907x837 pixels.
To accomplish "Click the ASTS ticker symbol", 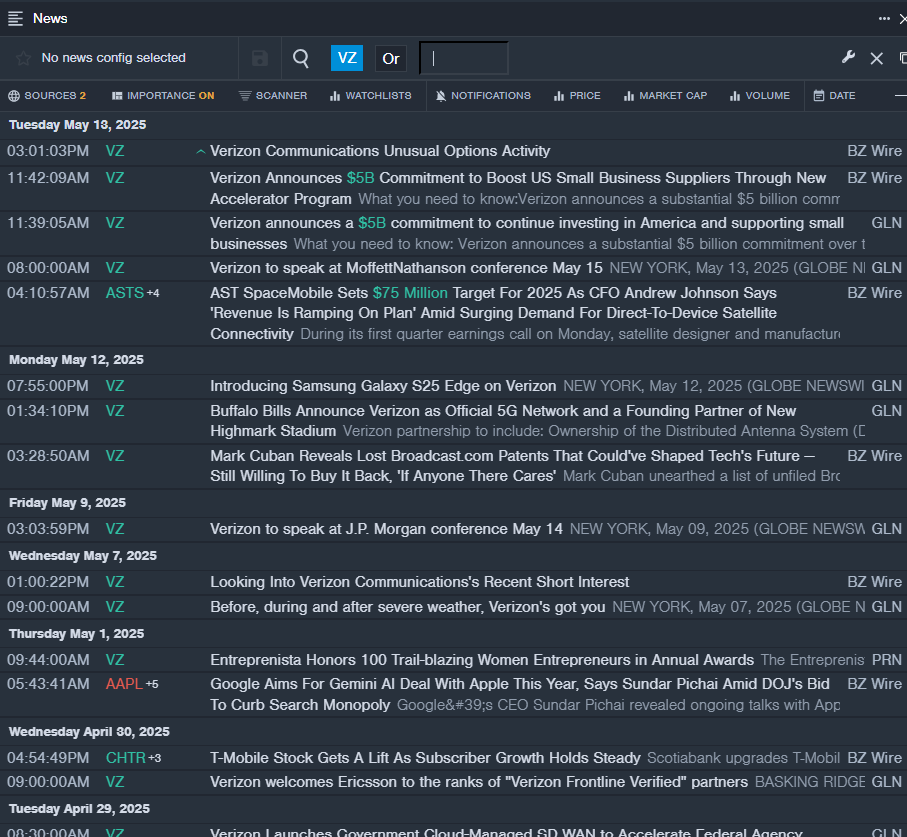I will (124, 293).
